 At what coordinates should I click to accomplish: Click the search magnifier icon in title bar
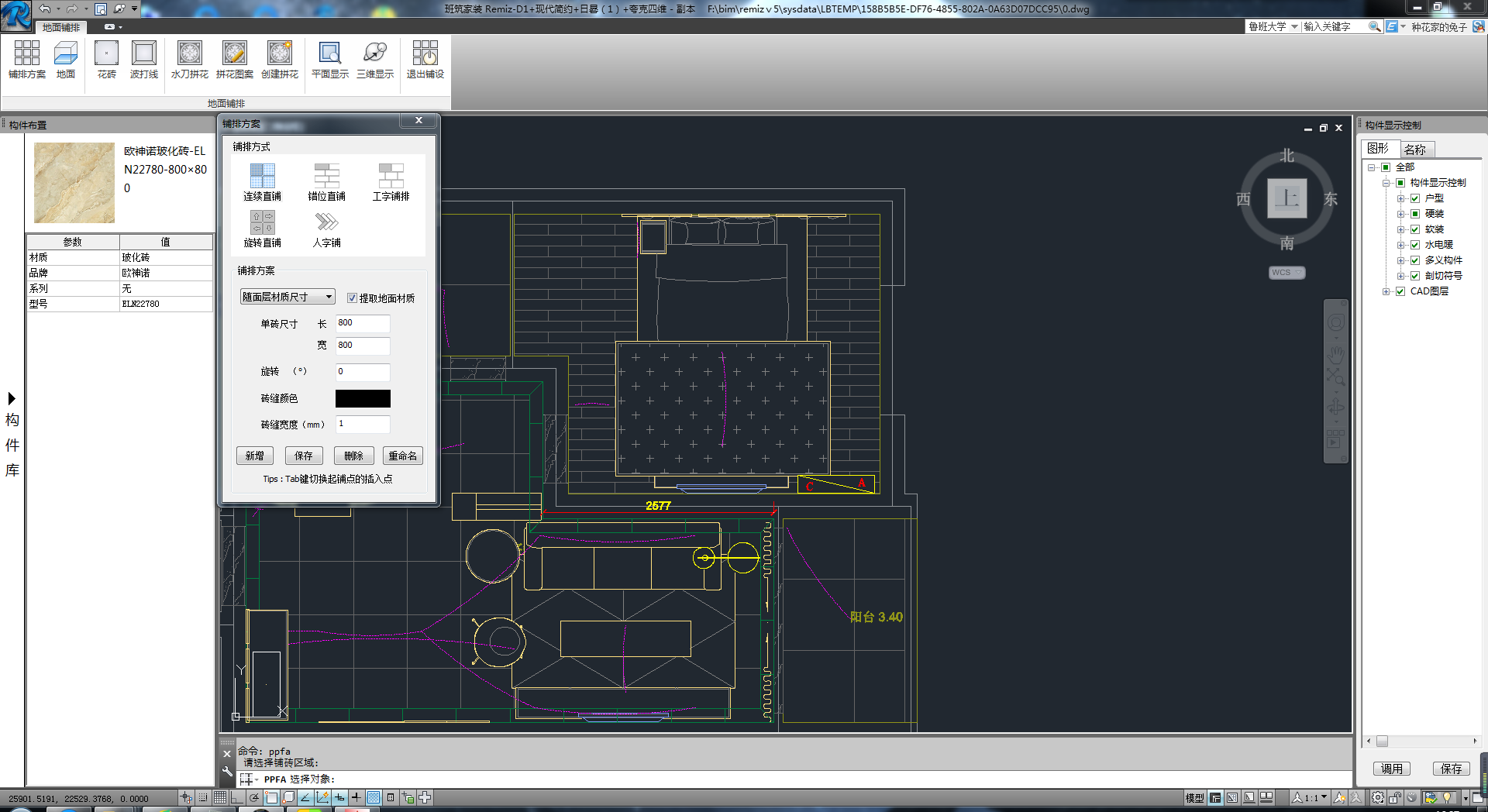(x=1374, y=26)
